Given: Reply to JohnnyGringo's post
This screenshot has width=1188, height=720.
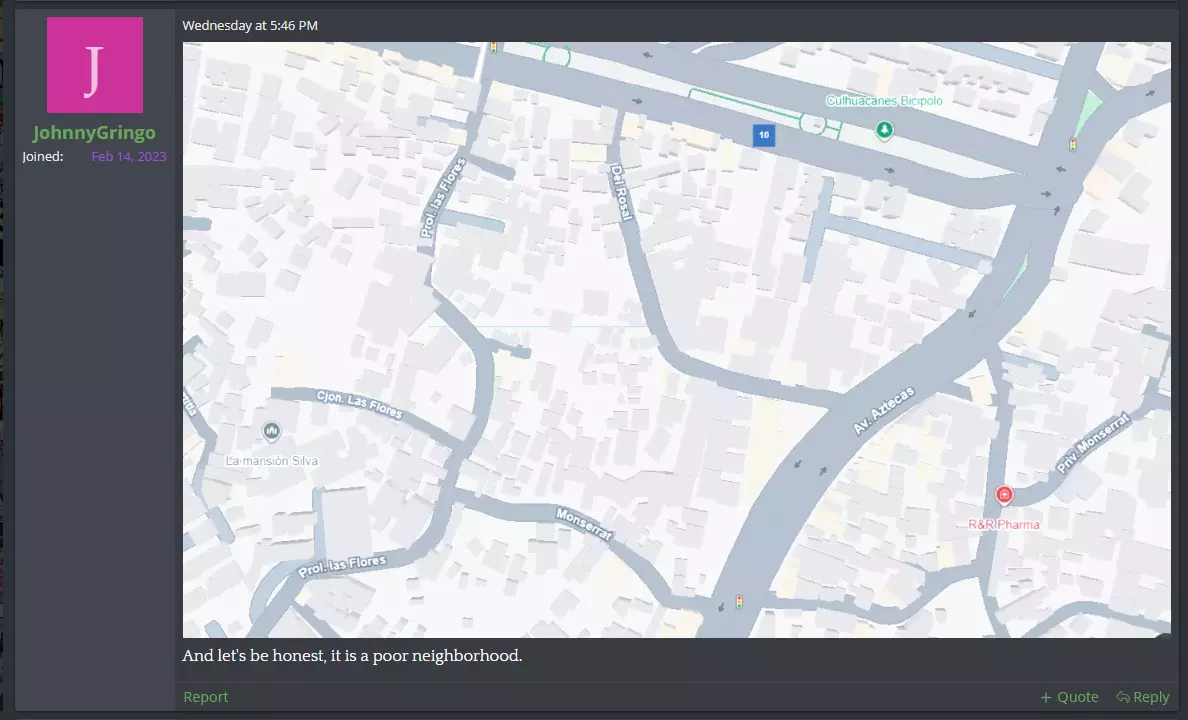Looking at the screenshot, I should tap(1143, 697).
